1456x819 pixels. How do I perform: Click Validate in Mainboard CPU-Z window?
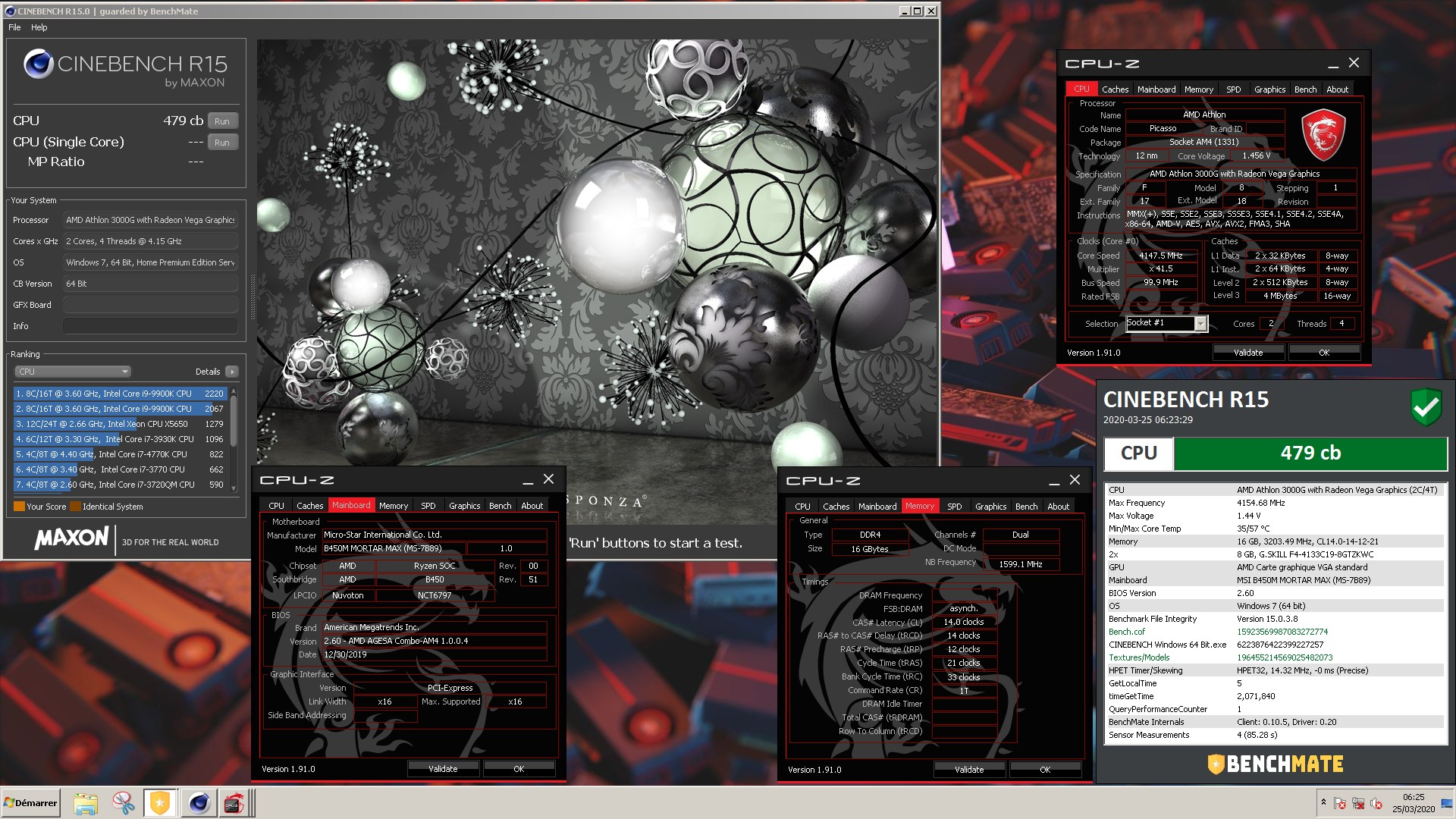tap(443, 769)
